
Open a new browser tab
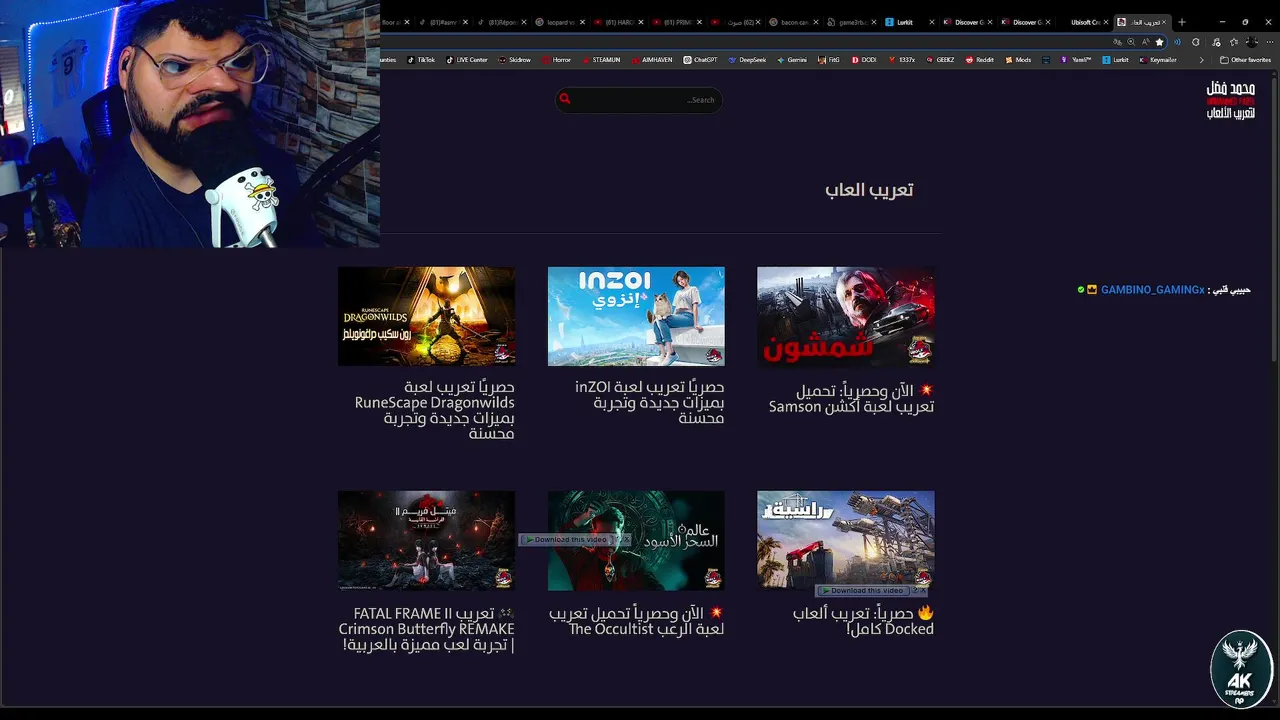point(1182,22)
